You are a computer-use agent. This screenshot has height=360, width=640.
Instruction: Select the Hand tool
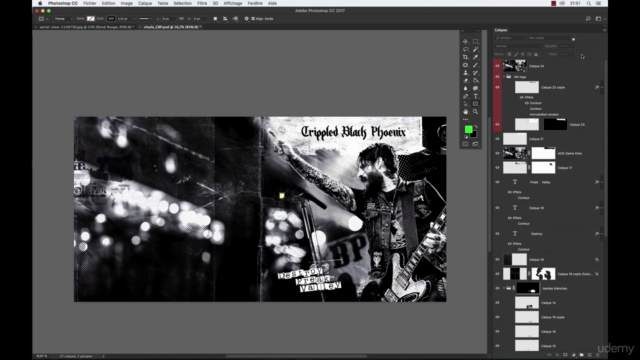465,111
